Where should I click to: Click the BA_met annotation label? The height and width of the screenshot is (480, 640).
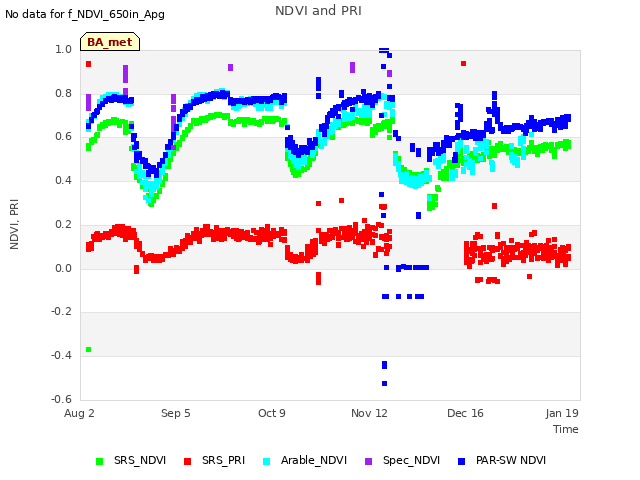[x=110, y=42]
